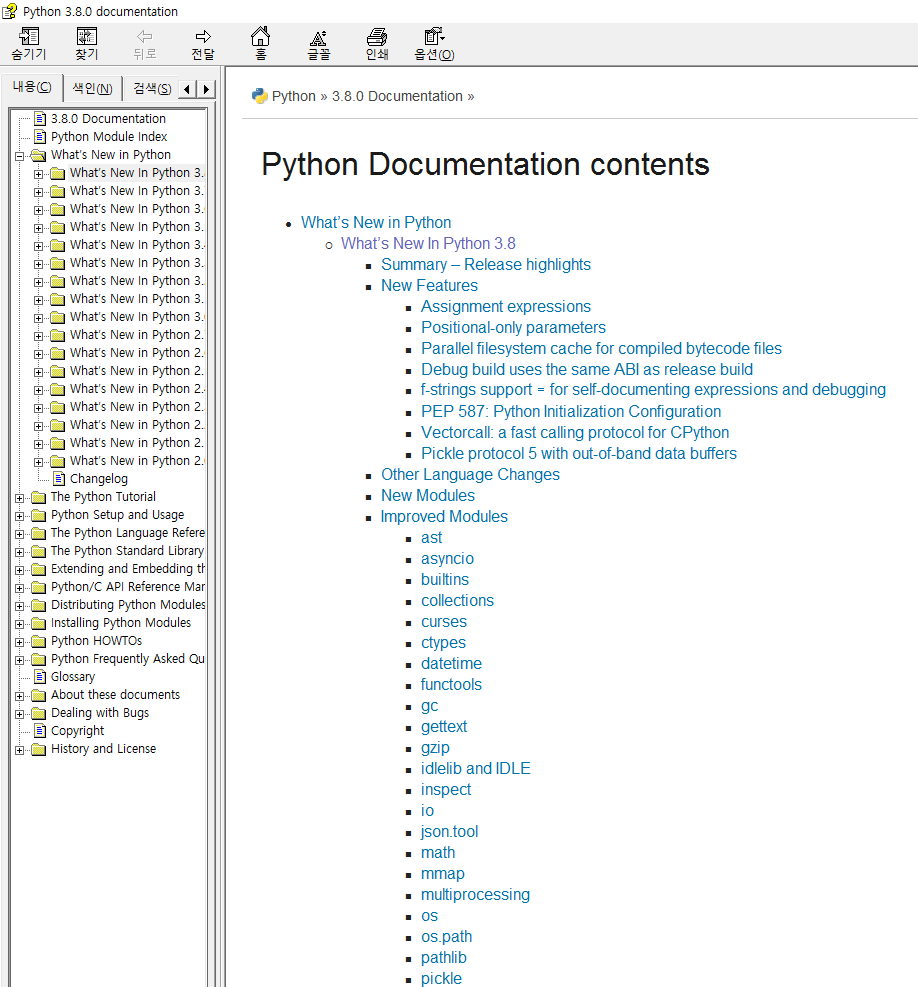Viewport: 918px width, 987px height.
Task: Open the 3.8.0 Documentation page icon in tree
Action: click(40, 118)
